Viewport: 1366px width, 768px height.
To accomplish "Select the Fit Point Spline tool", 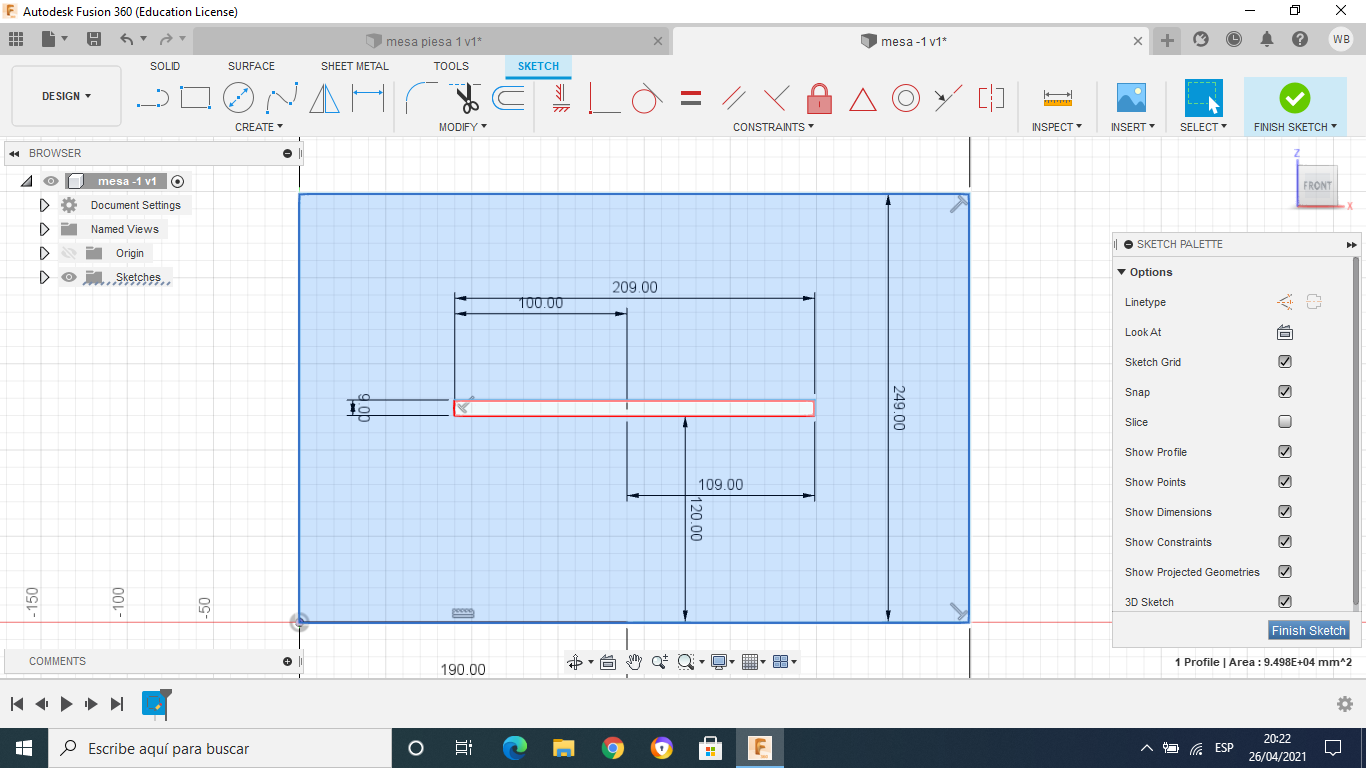I will [x=282, y=98].
